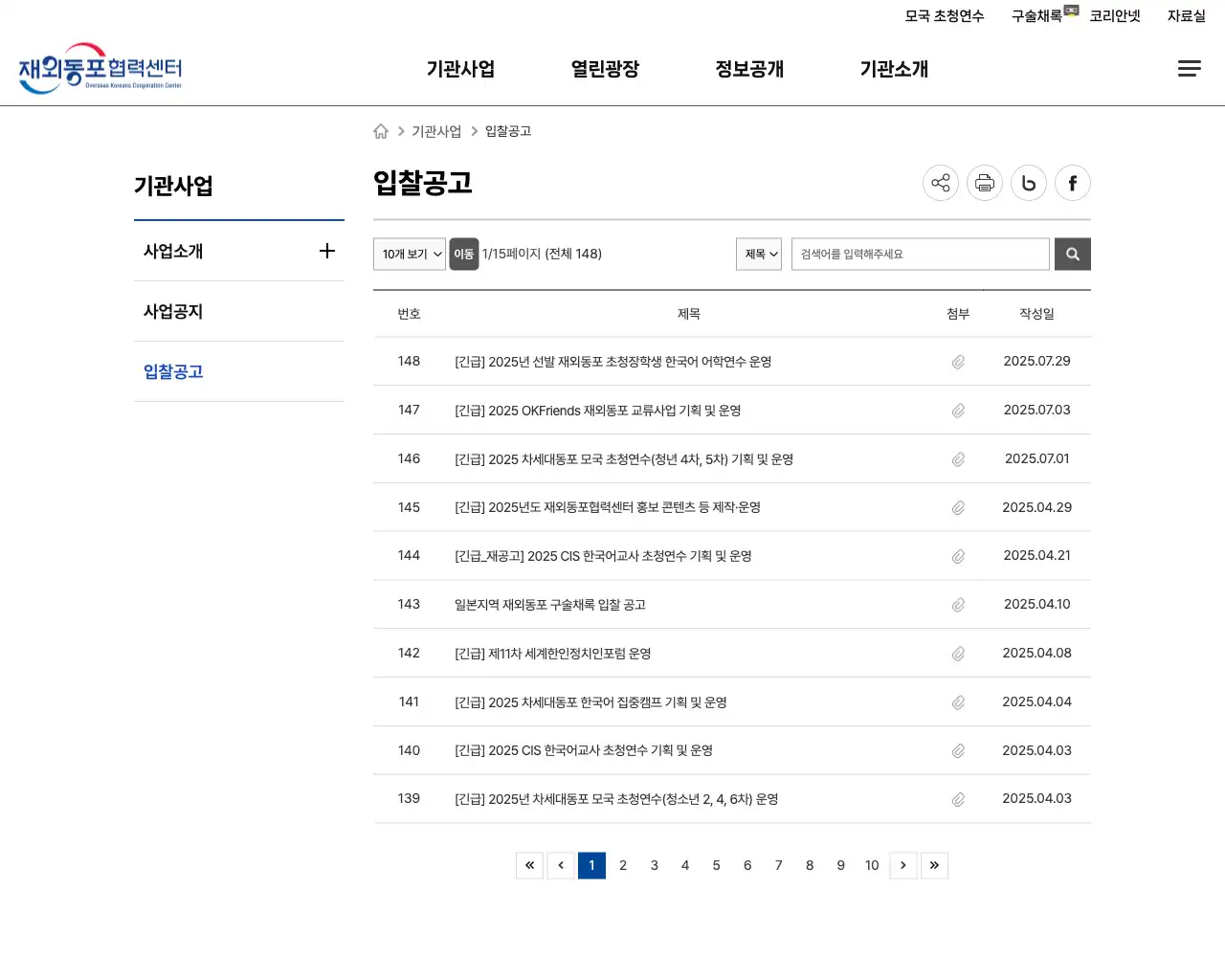
Task: Share to Naver Band icon
Action: [x=1029, y=183]
